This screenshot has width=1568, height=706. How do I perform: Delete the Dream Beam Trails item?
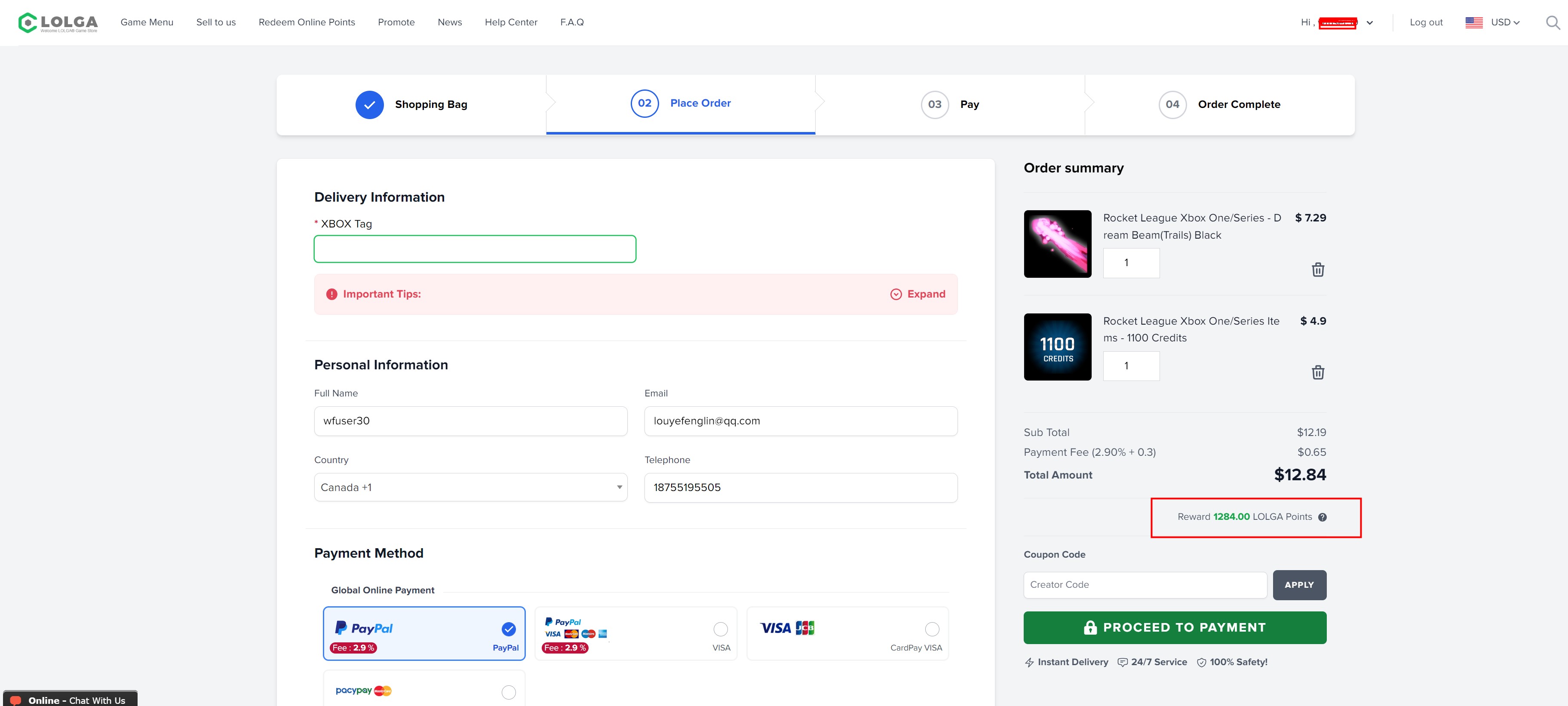click(1318, 270)
